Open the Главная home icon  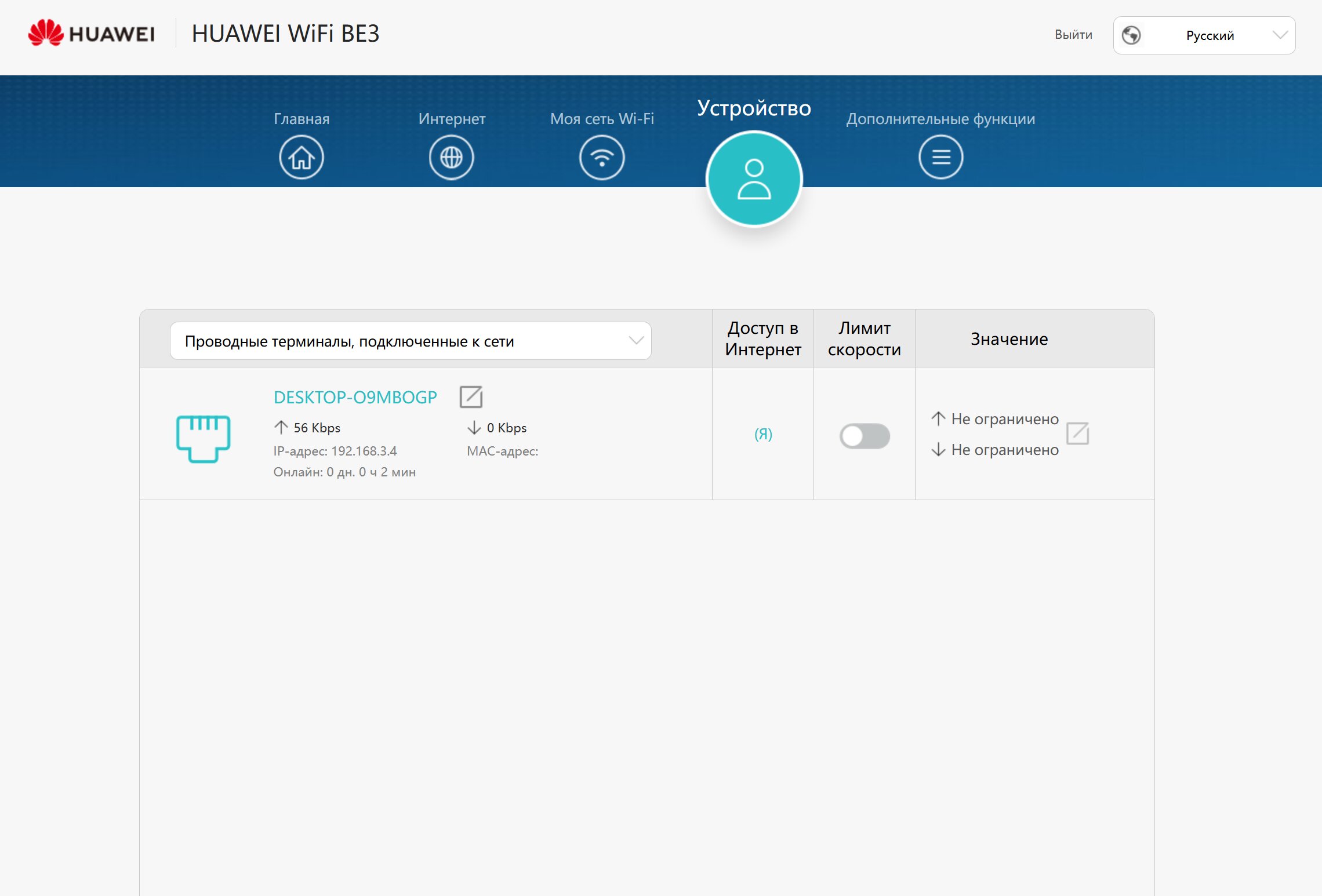(x=302, y=157)
